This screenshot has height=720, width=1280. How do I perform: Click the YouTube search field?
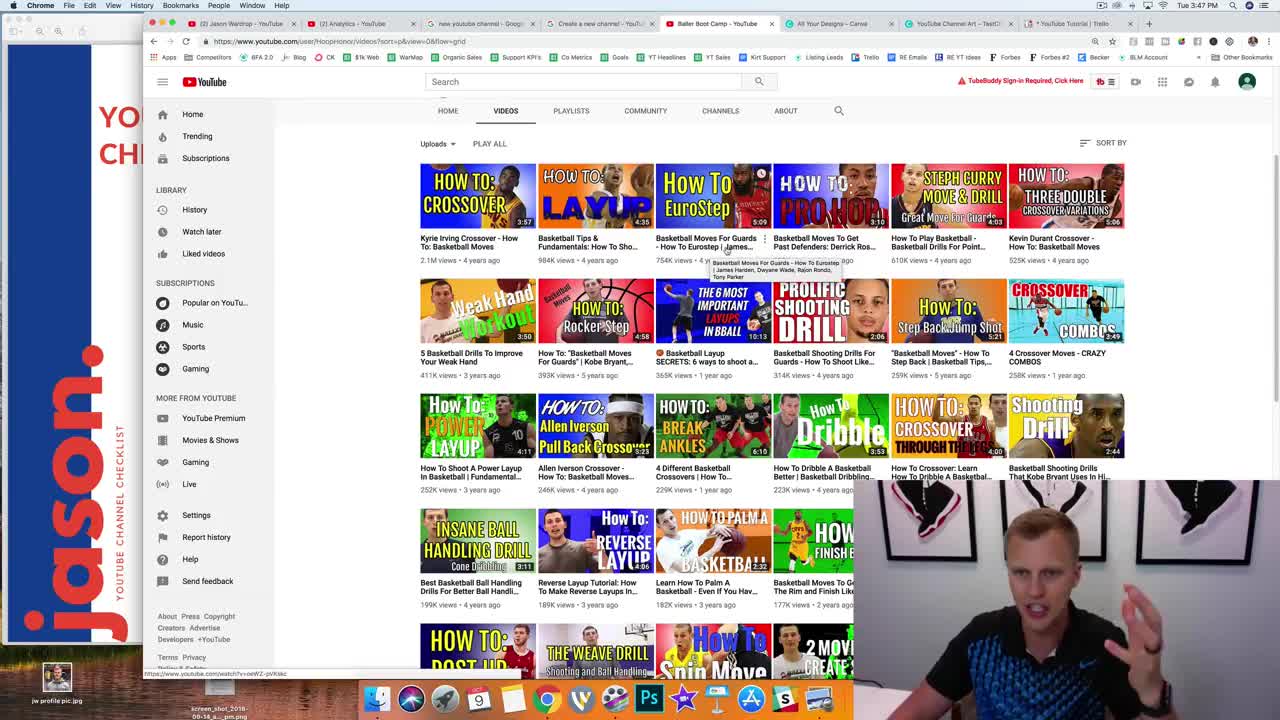[584, 82]
